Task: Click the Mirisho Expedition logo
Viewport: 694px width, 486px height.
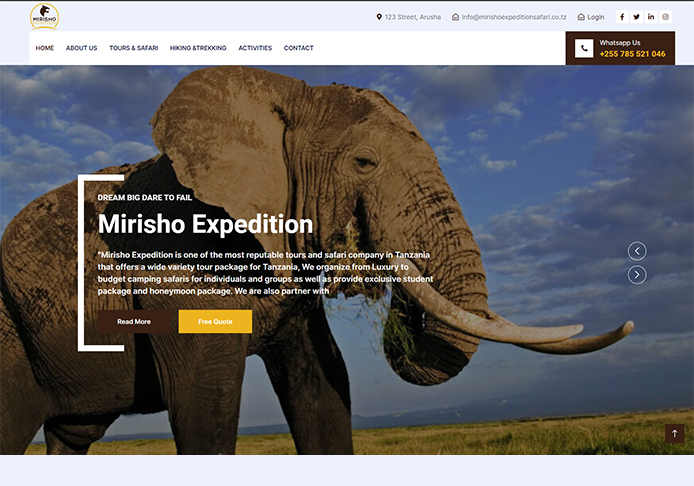Action: (44, 16)
